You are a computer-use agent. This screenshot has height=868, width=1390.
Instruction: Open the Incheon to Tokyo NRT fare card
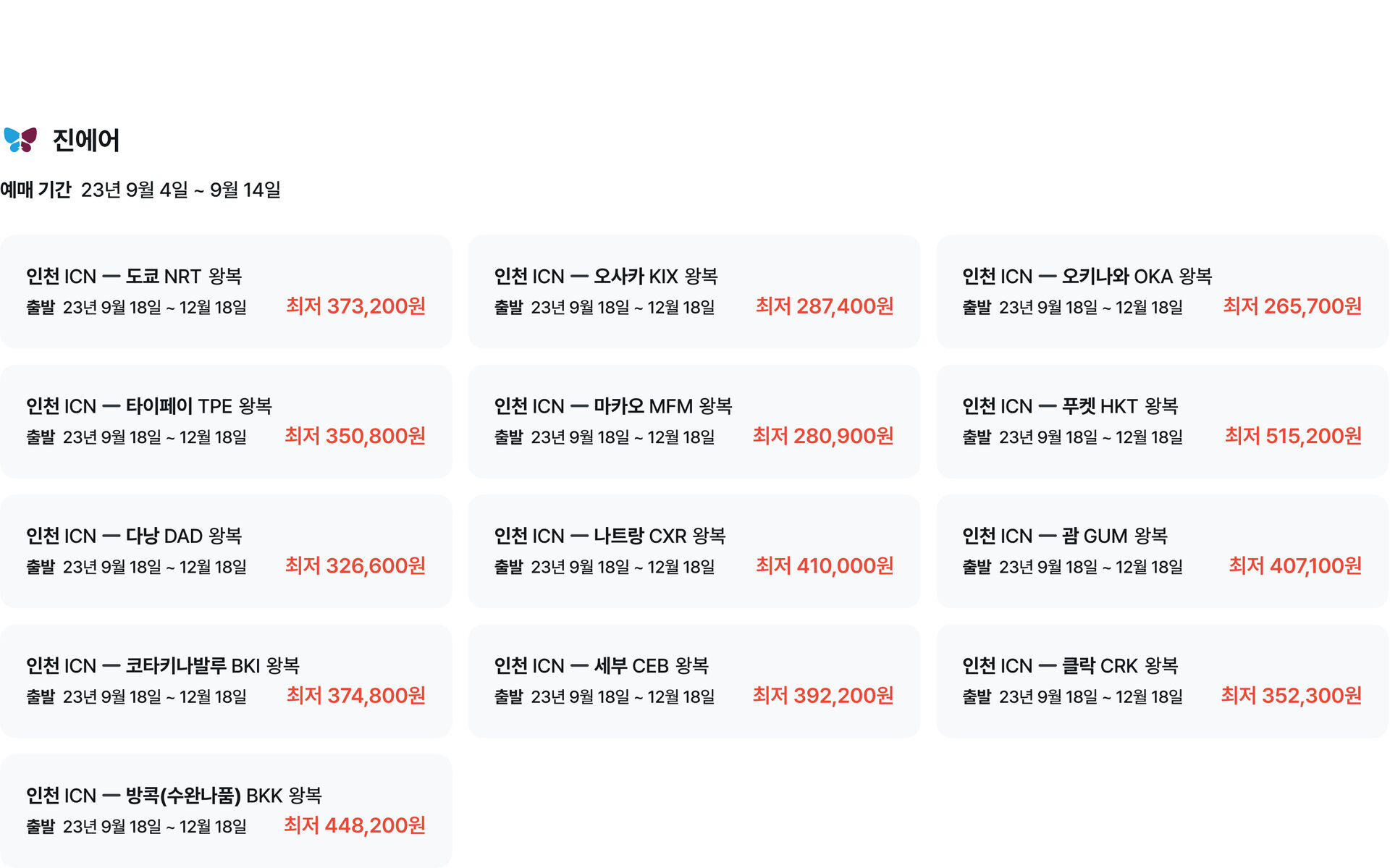coord(225,291)
